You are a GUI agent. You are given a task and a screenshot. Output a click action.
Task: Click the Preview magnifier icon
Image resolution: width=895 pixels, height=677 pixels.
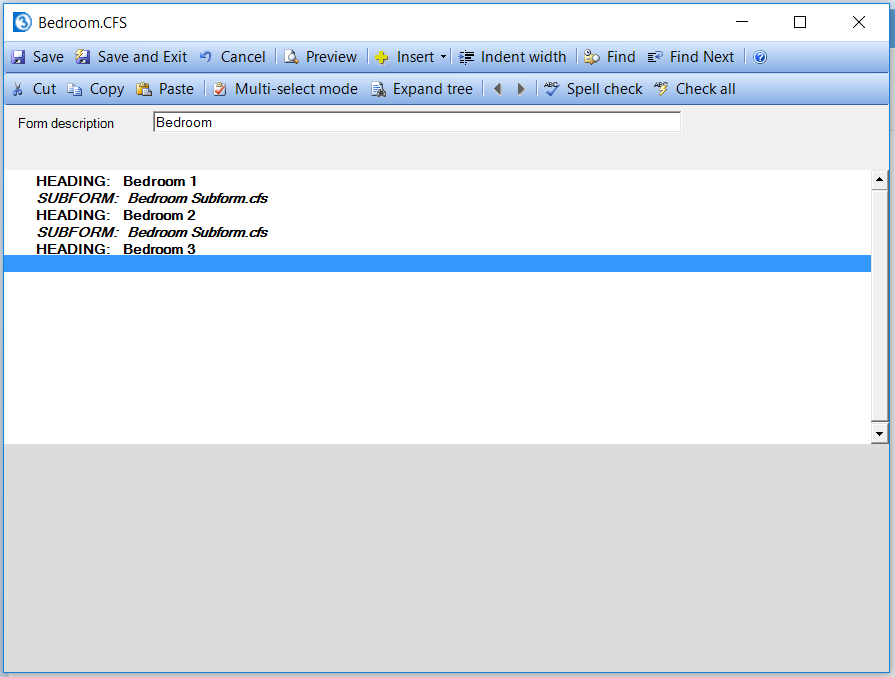coord(291,57)
